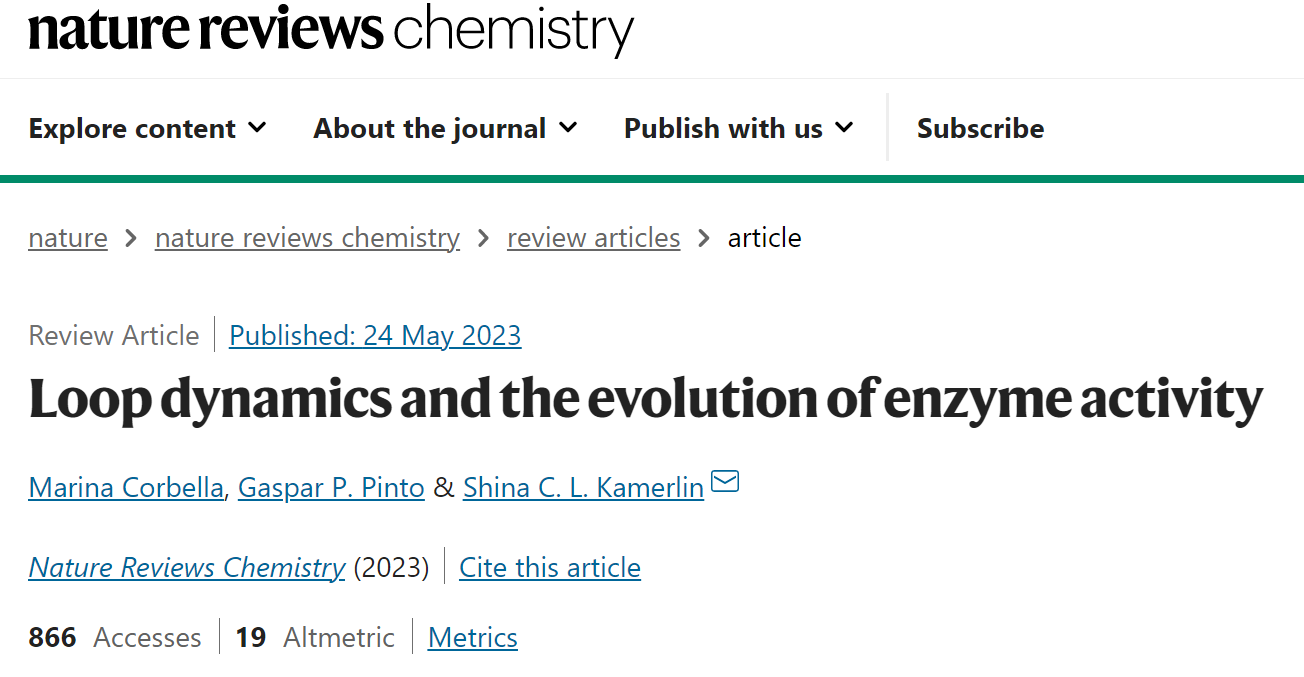Open the review articles breadcrumb link

[593, 238]
